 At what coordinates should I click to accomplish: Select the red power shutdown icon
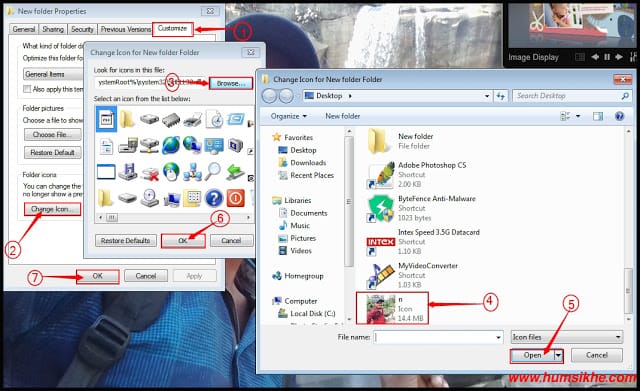click(x=236, y=198)
